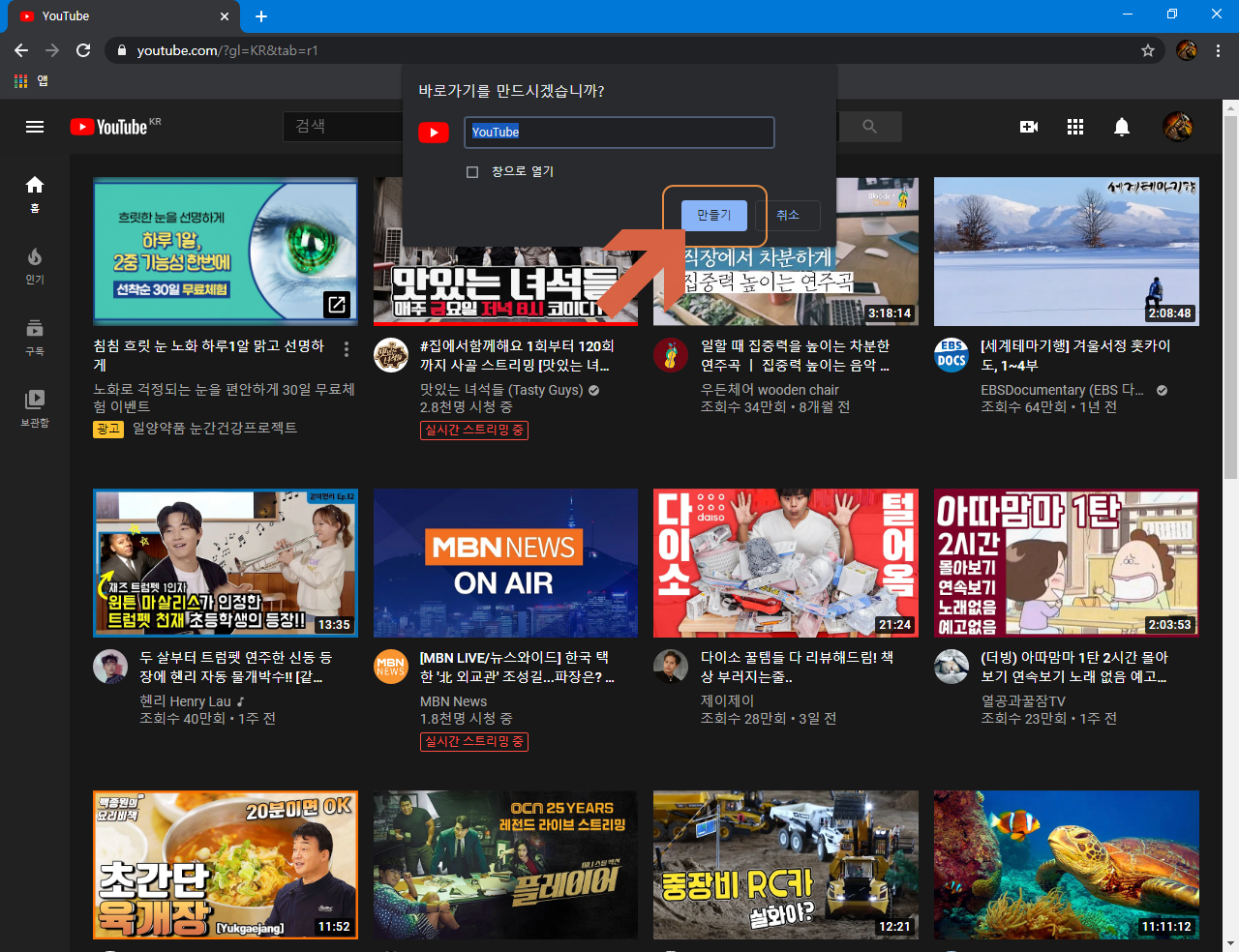Open the 중장비 RC카 video thumbnail
Screen dimensions: 1239x952
coord(786,865)
